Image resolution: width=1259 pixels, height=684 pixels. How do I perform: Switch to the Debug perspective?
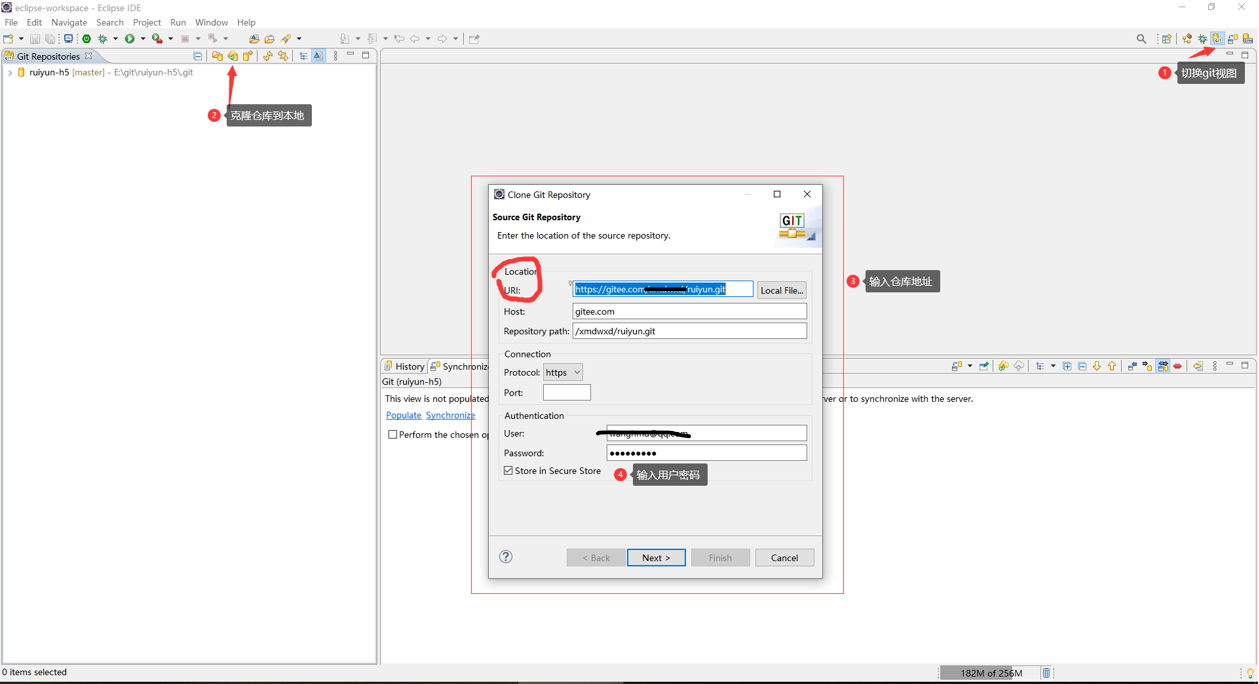(x=1202, y=38)
